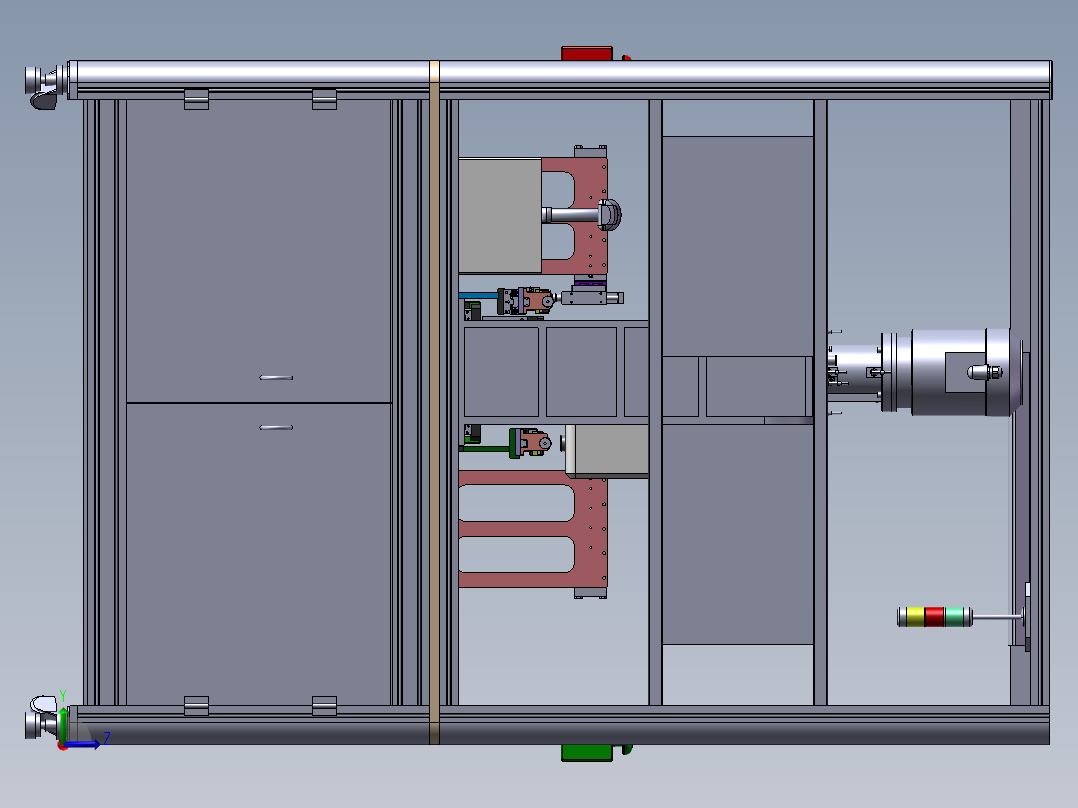This screenshot has height=808, width=1078.
Task: Select the bottom-left caster wheel
Action: tap(41, 718)
